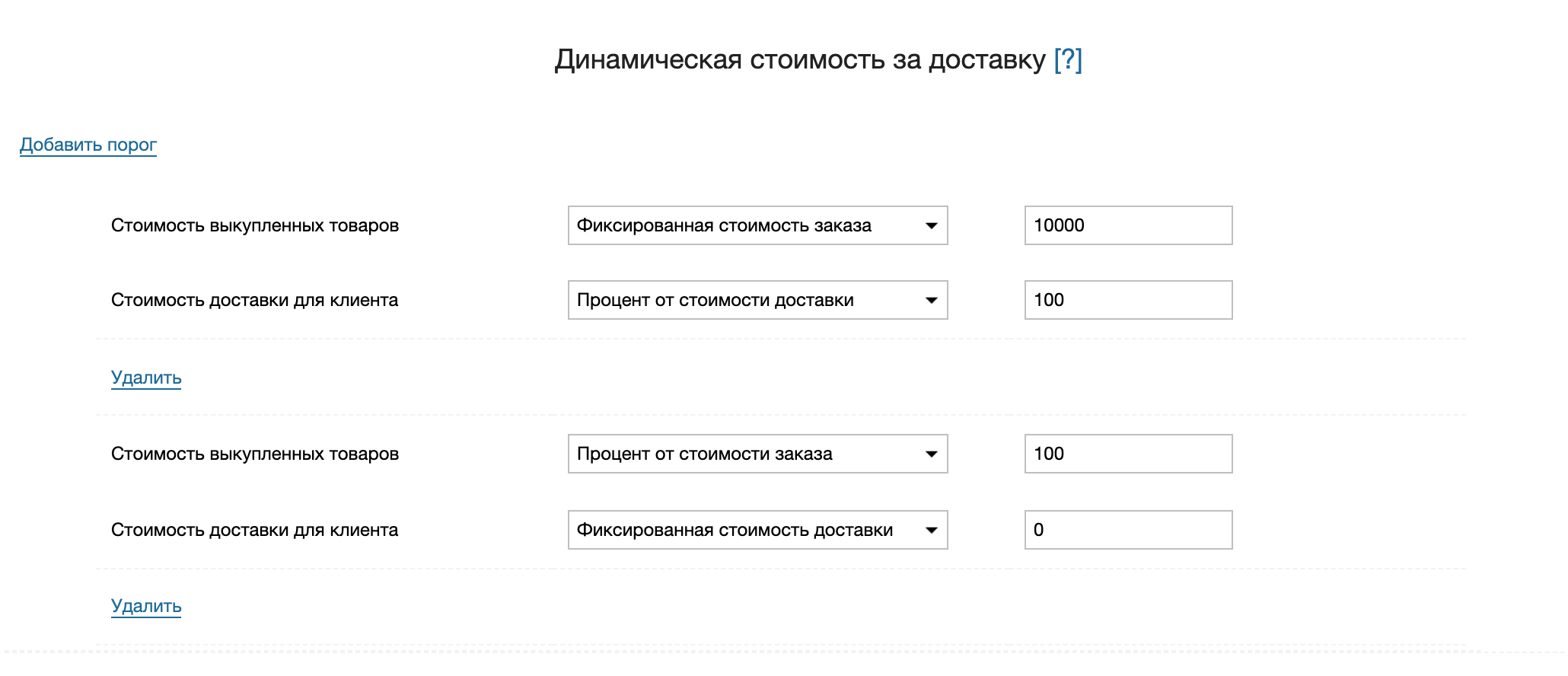Select the 100 field next to Процент от стоимости заказа
This screenshot has width=1568, height=676.
(x=1128, y=454)
